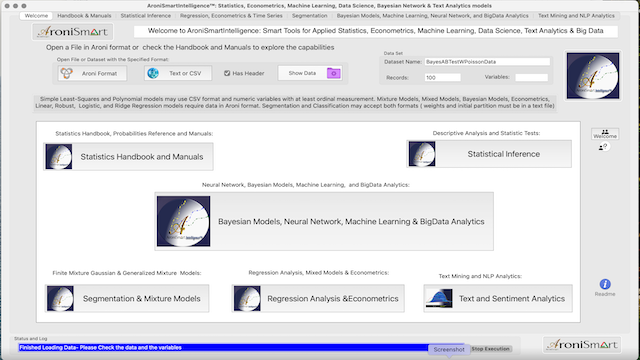Image resolution: width=640 pixels, height=360 pixels.
Task: Click the welcome banner text field
Action: point(376,31)
